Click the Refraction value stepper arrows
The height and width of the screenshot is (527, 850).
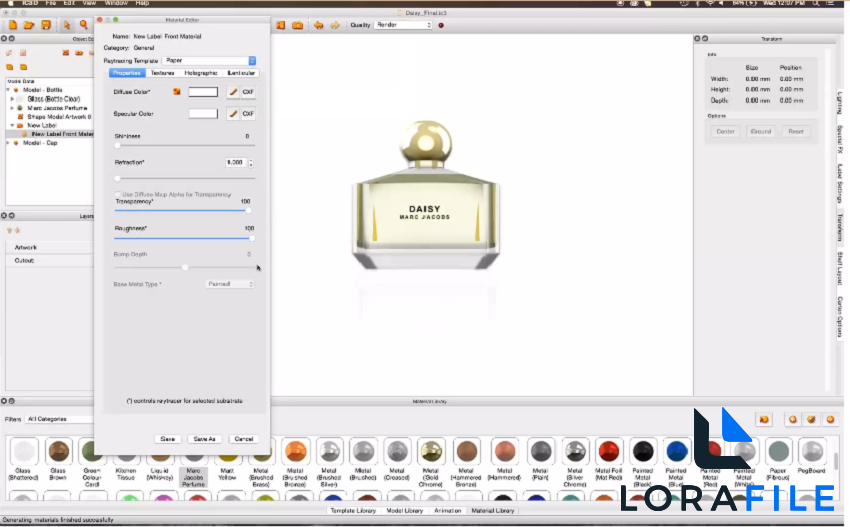[251, 162]
